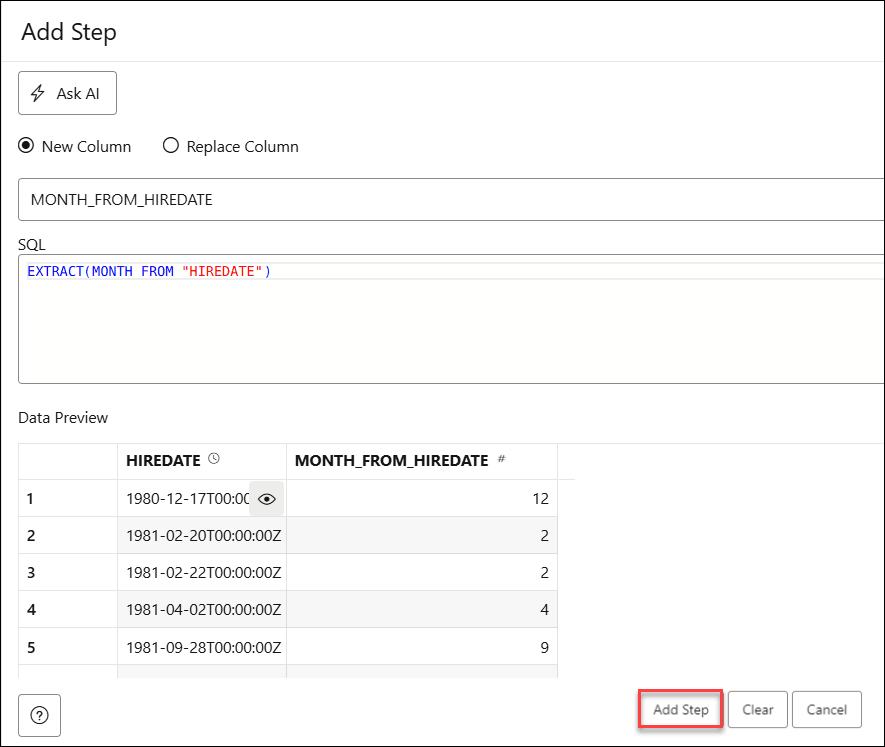The height and width of the screenshot is (747, 885).
Task: Click the clock icon beside HIREDATE header
Action: point(213,459)
